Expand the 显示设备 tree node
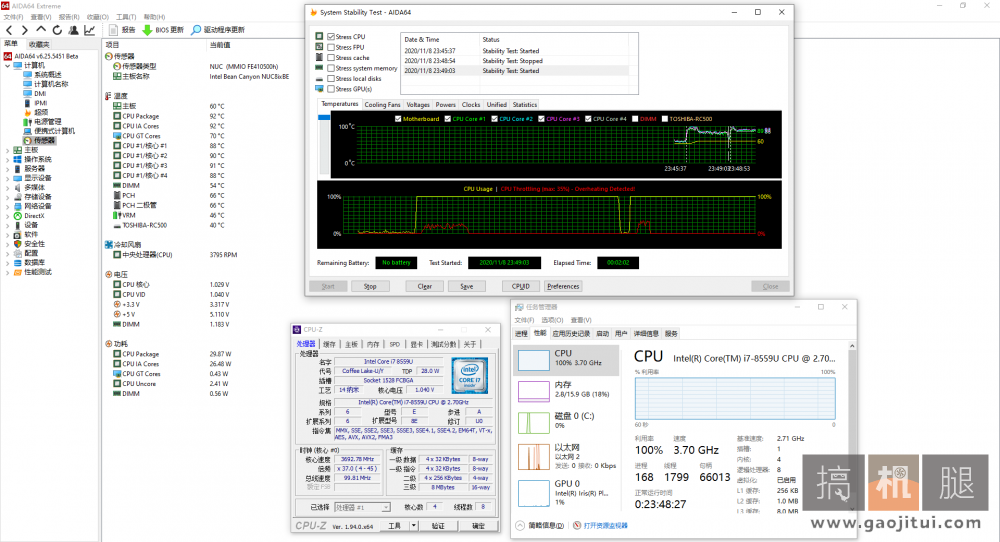Screen dimensions: 1000x542 point(8,178)
